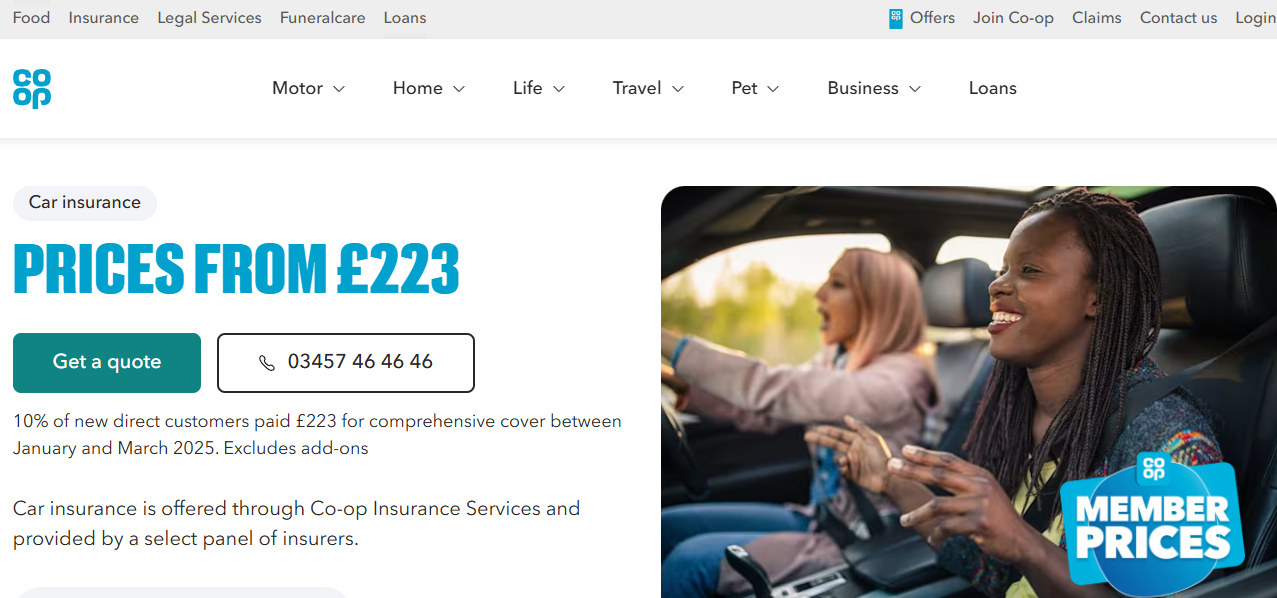Open the Legal Services link
The height and width of the screenshot is (598, 1277).
(x=209, y=18)
